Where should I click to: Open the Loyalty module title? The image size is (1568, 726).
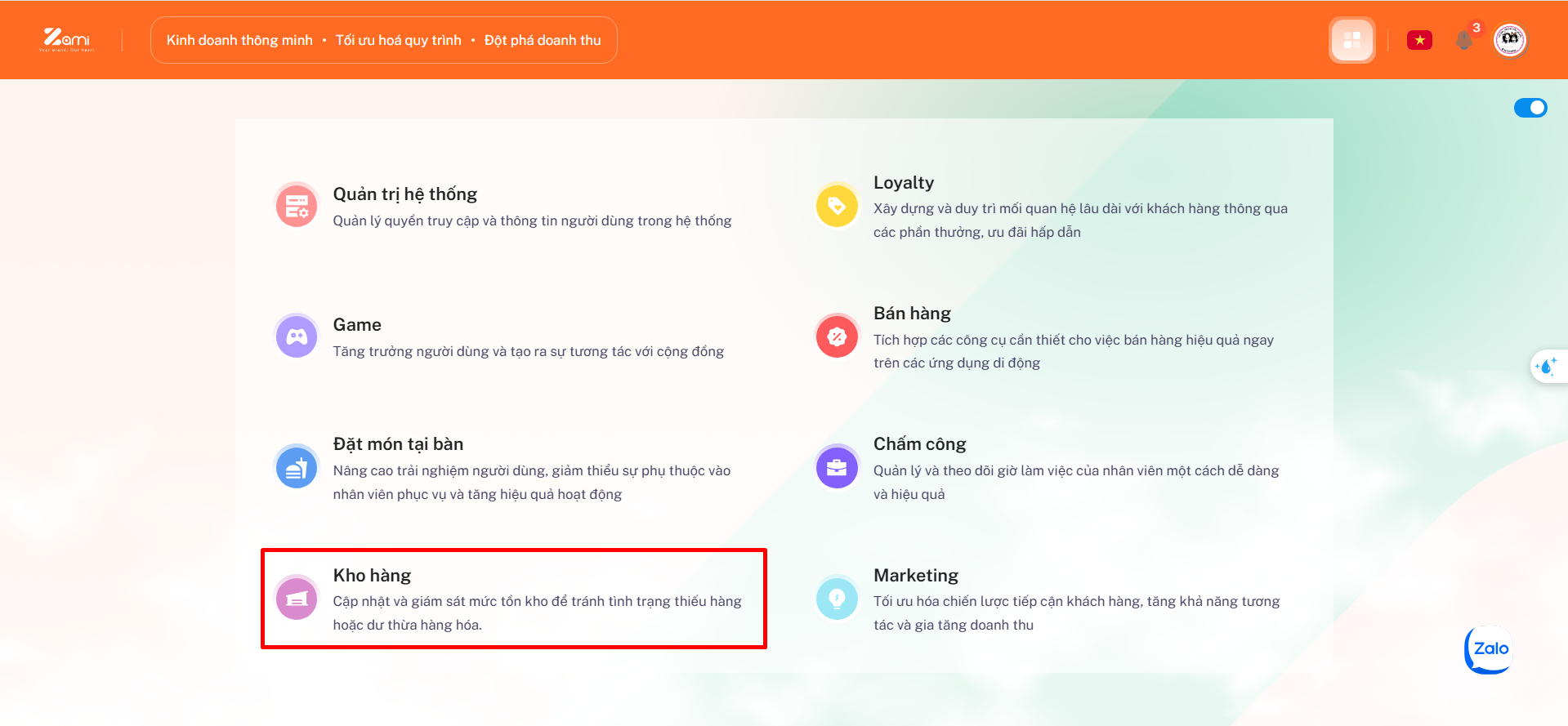903,183
